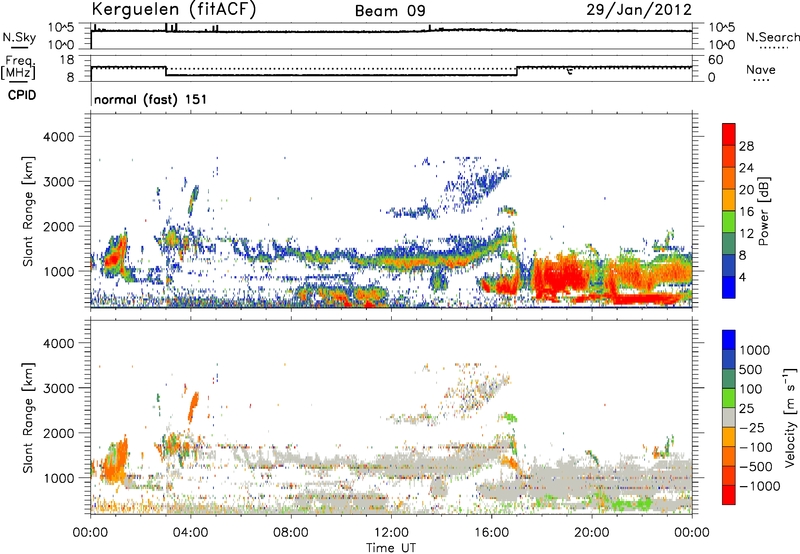Click the '-1000' tick on the velocity colorbar
Screen dimensions: 800x554
tap(759, 486)
